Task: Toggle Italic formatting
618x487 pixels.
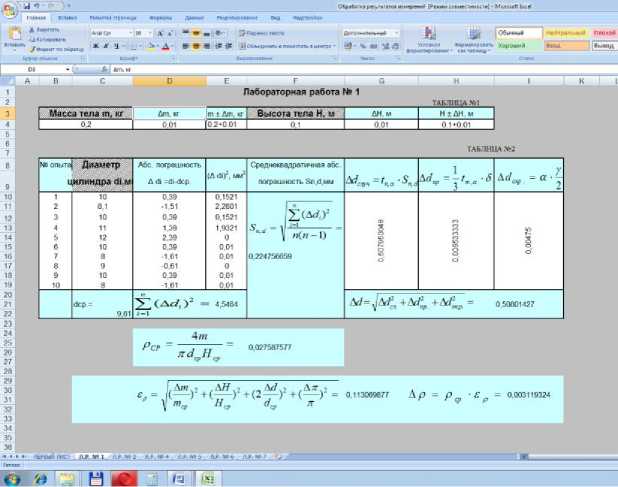Action: pyautogui.click(x=105, y=46)
